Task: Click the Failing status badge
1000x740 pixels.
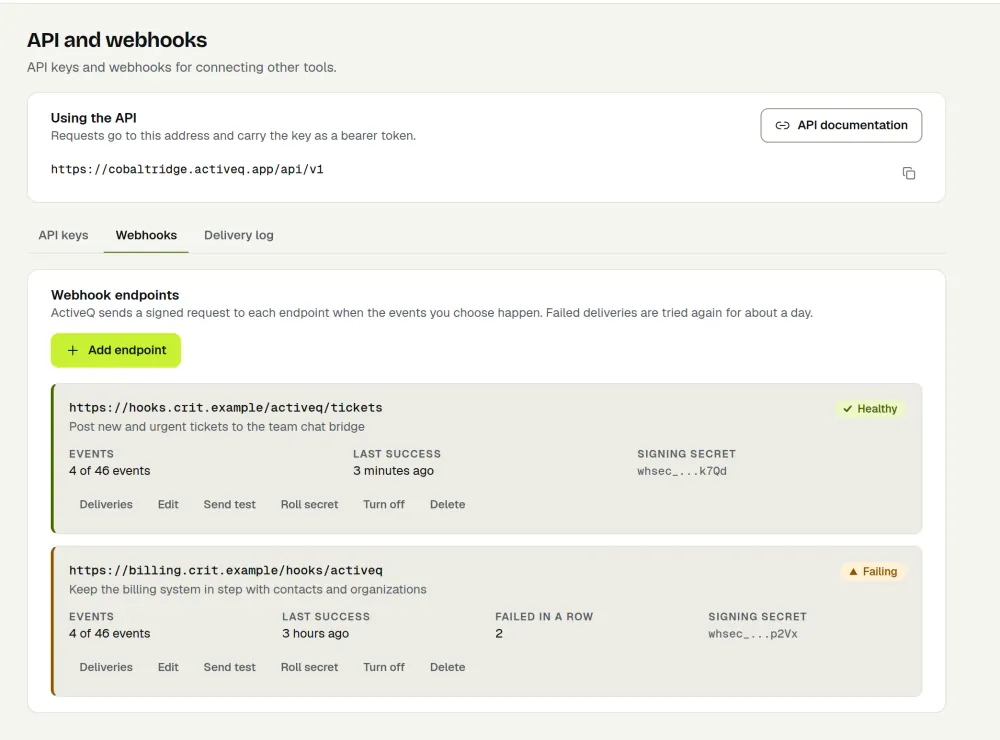Action: click(873, 572)
